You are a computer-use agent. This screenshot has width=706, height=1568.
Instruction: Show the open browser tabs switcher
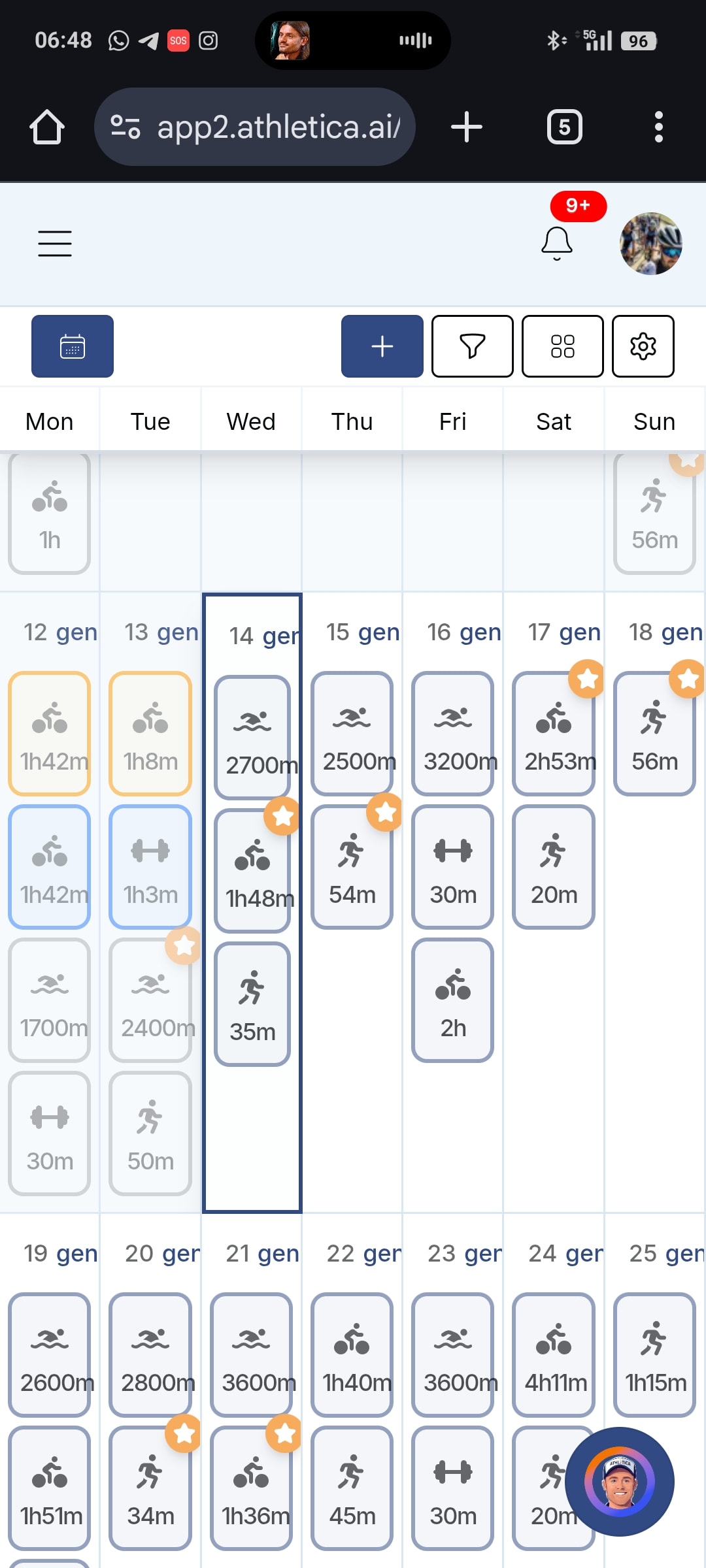click(564, 127)
